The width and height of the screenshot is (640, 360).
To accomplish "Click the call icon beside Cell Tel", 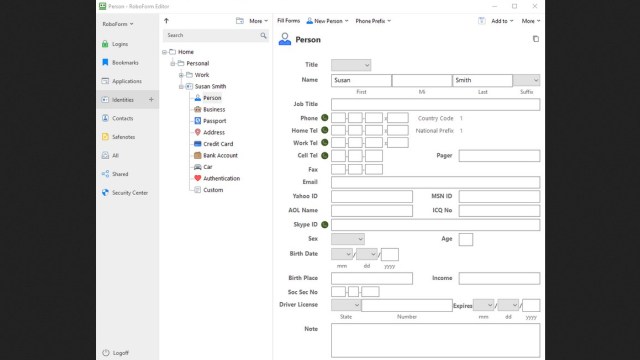I will [x=324, y=155].
